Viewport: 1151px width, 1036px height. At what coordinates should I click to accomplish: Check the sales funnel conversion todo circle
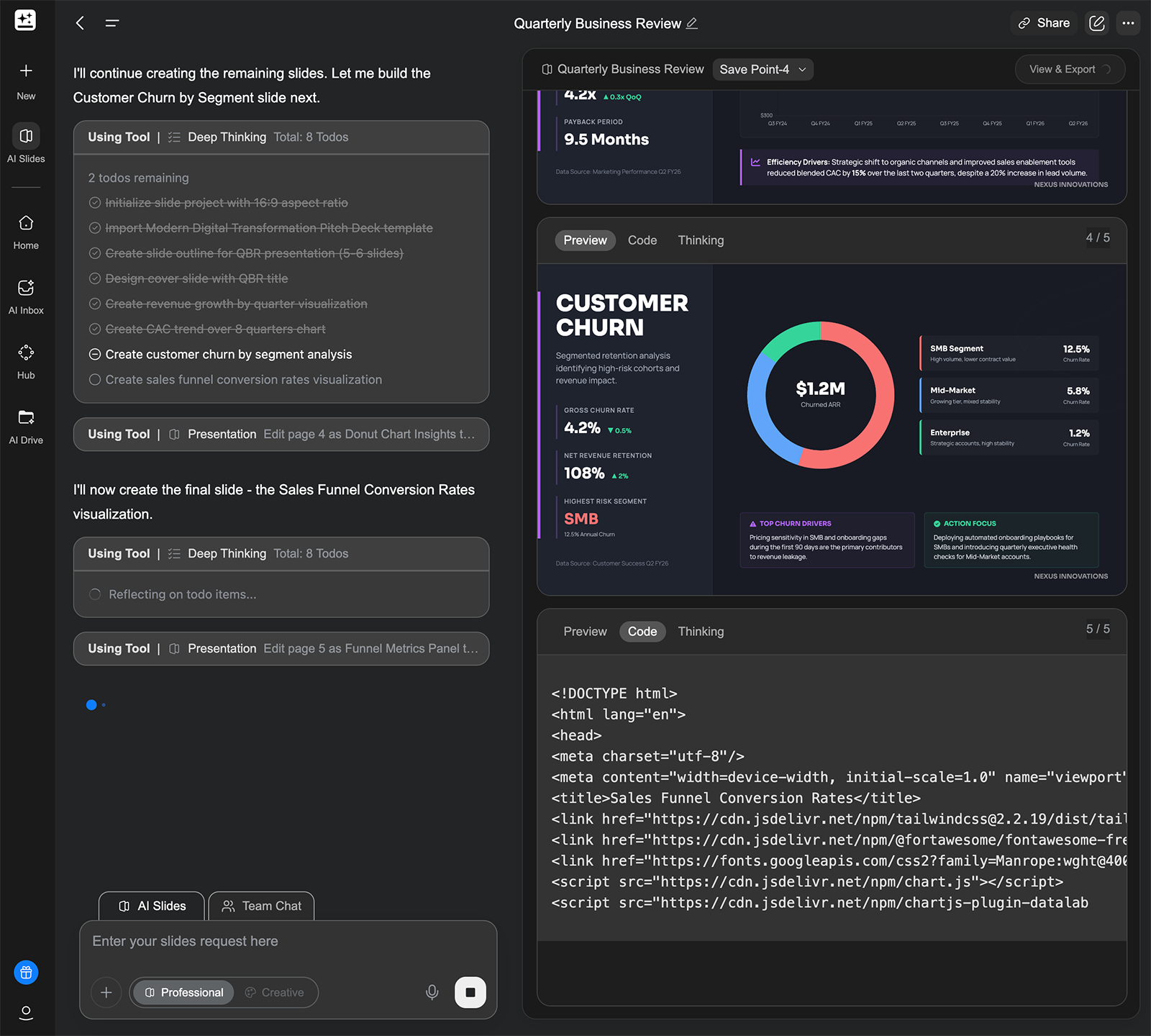pyautogui.click(x=94, y=380)
